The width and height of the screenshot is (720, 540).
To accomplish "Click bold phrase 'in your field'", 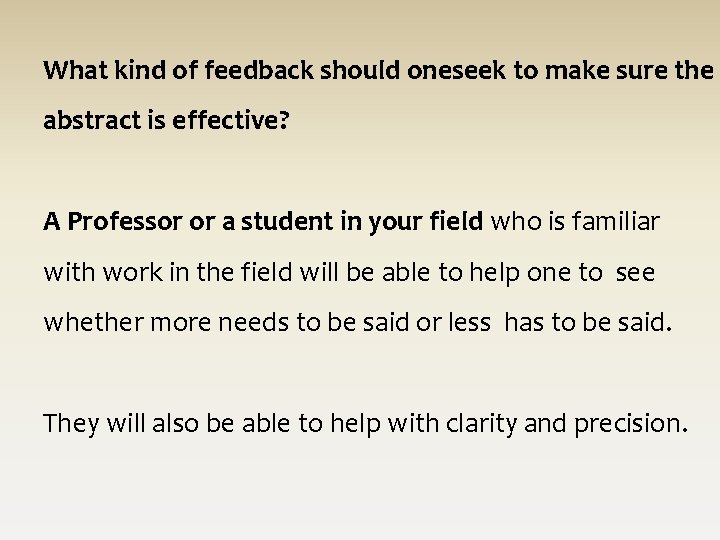I will click(411, 222).
